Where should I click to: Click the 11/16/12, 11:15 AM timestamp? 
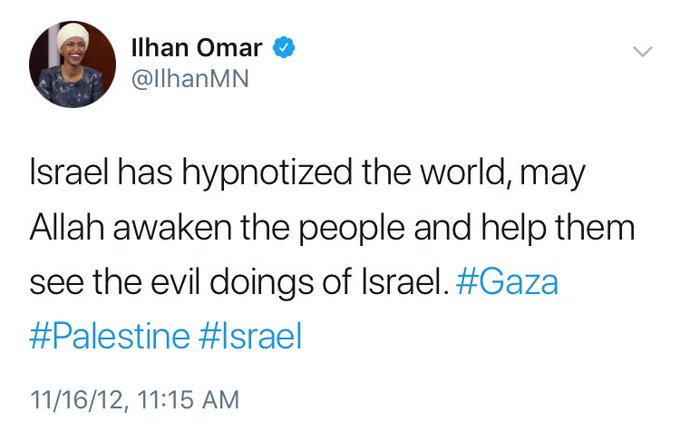coord(134,399)
